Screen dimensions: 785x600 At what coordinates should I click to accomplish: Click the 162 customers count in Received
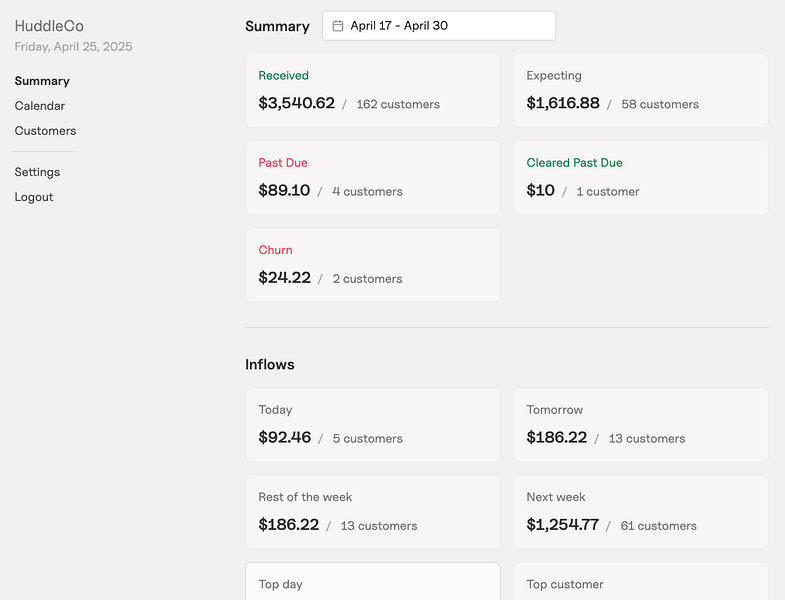click(398, 104)
